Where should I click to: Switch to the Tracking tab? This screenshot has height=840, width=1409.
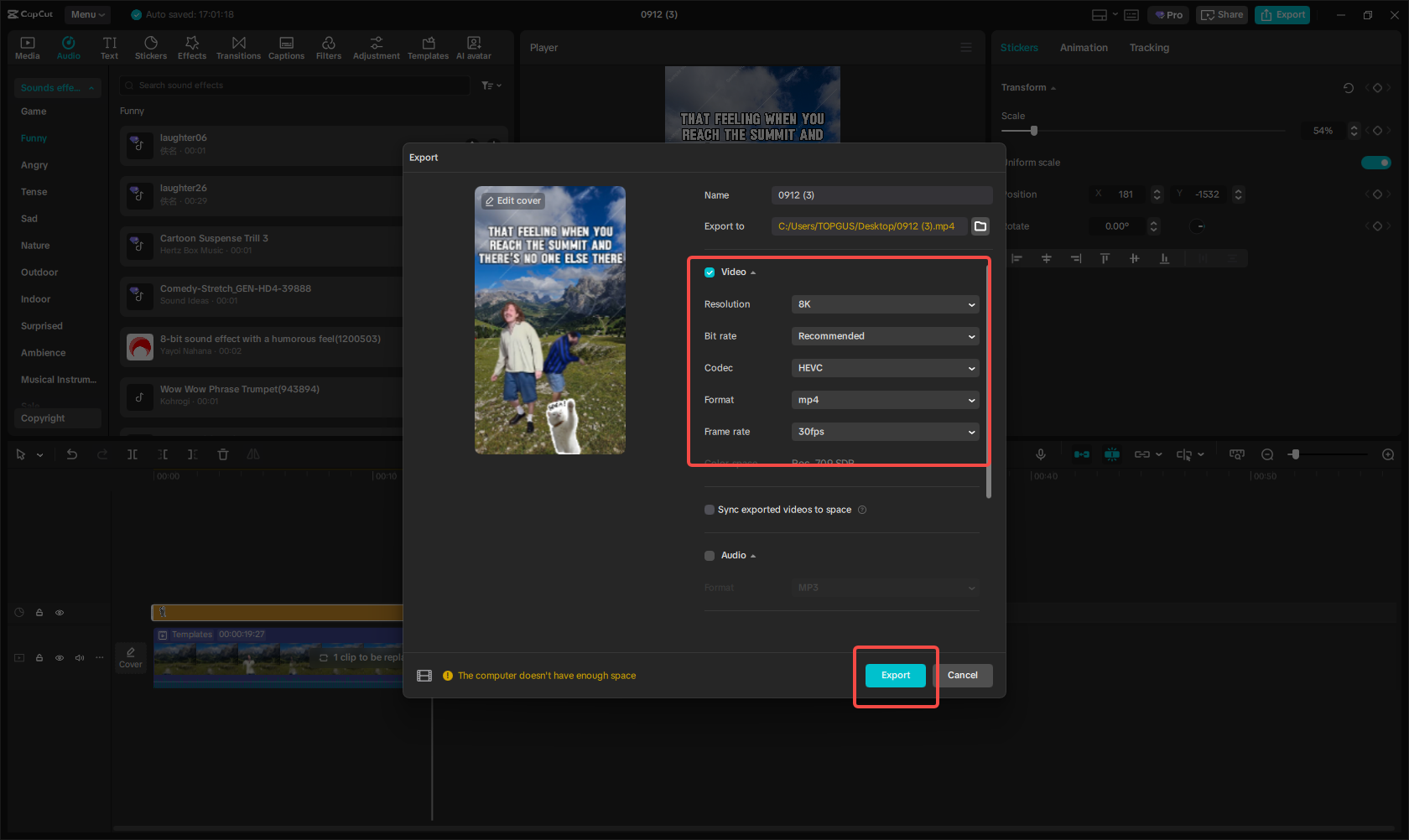click(x=1149, y=48)
